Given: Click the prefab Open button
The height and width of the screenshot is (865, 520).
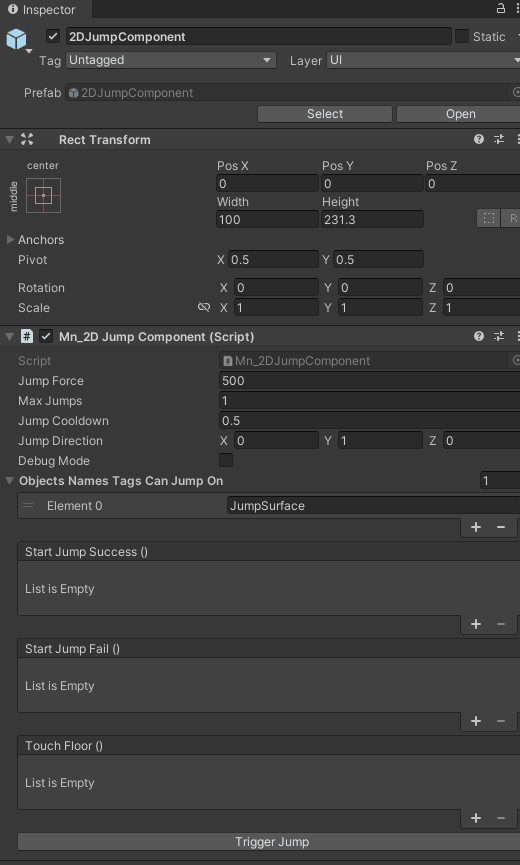Looking at the screenshot, I should click(x=458, y=114).
